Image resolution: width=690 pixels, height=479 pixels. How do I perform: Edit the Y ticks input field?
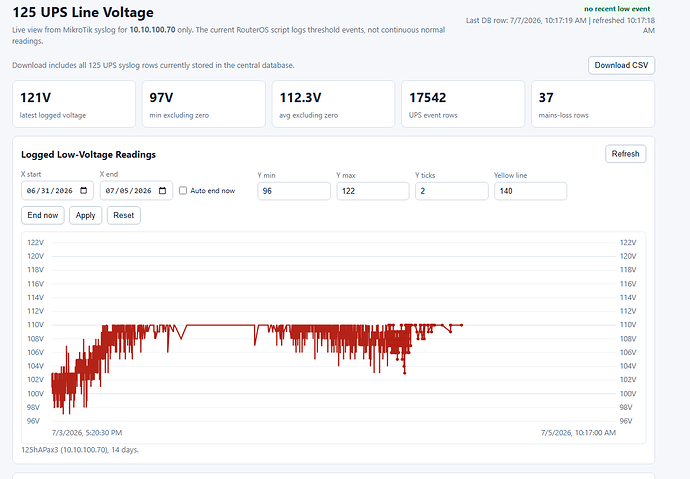tap(451, 191)
